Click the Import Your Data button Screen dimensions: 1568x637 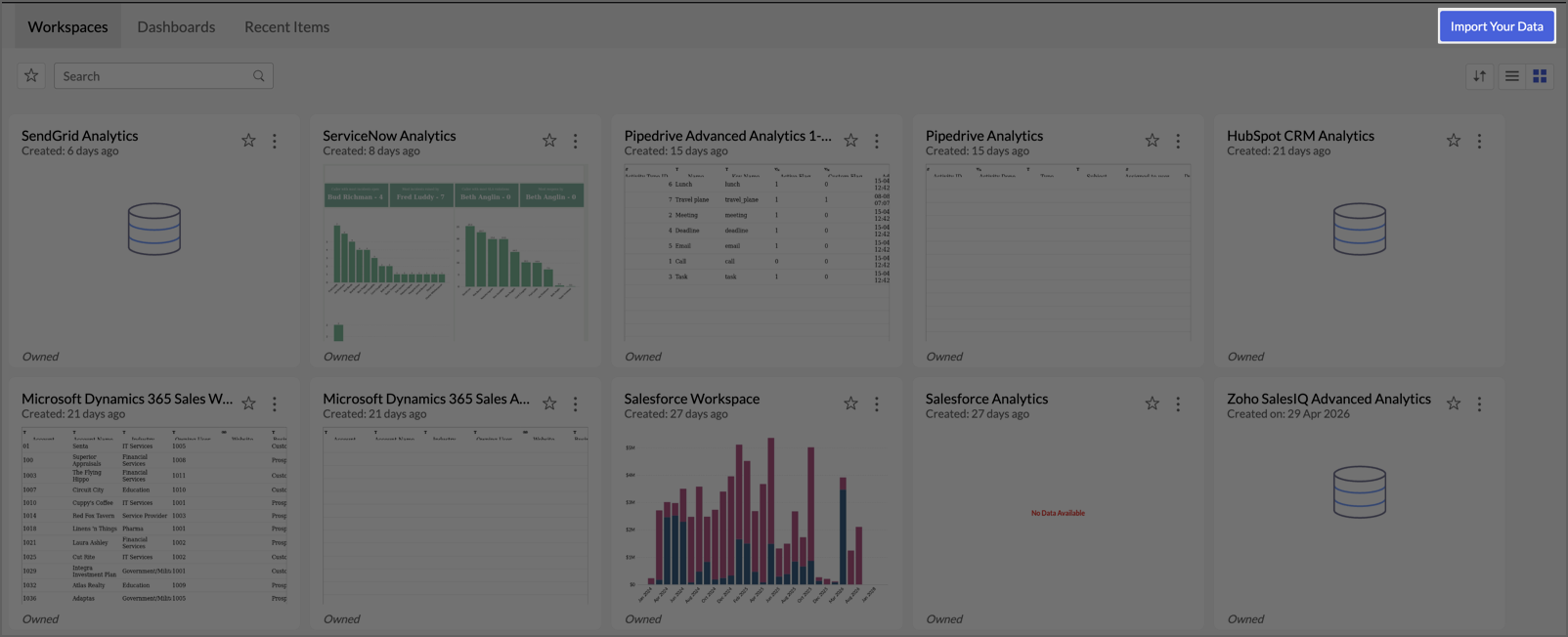[x=1497, y=26]
